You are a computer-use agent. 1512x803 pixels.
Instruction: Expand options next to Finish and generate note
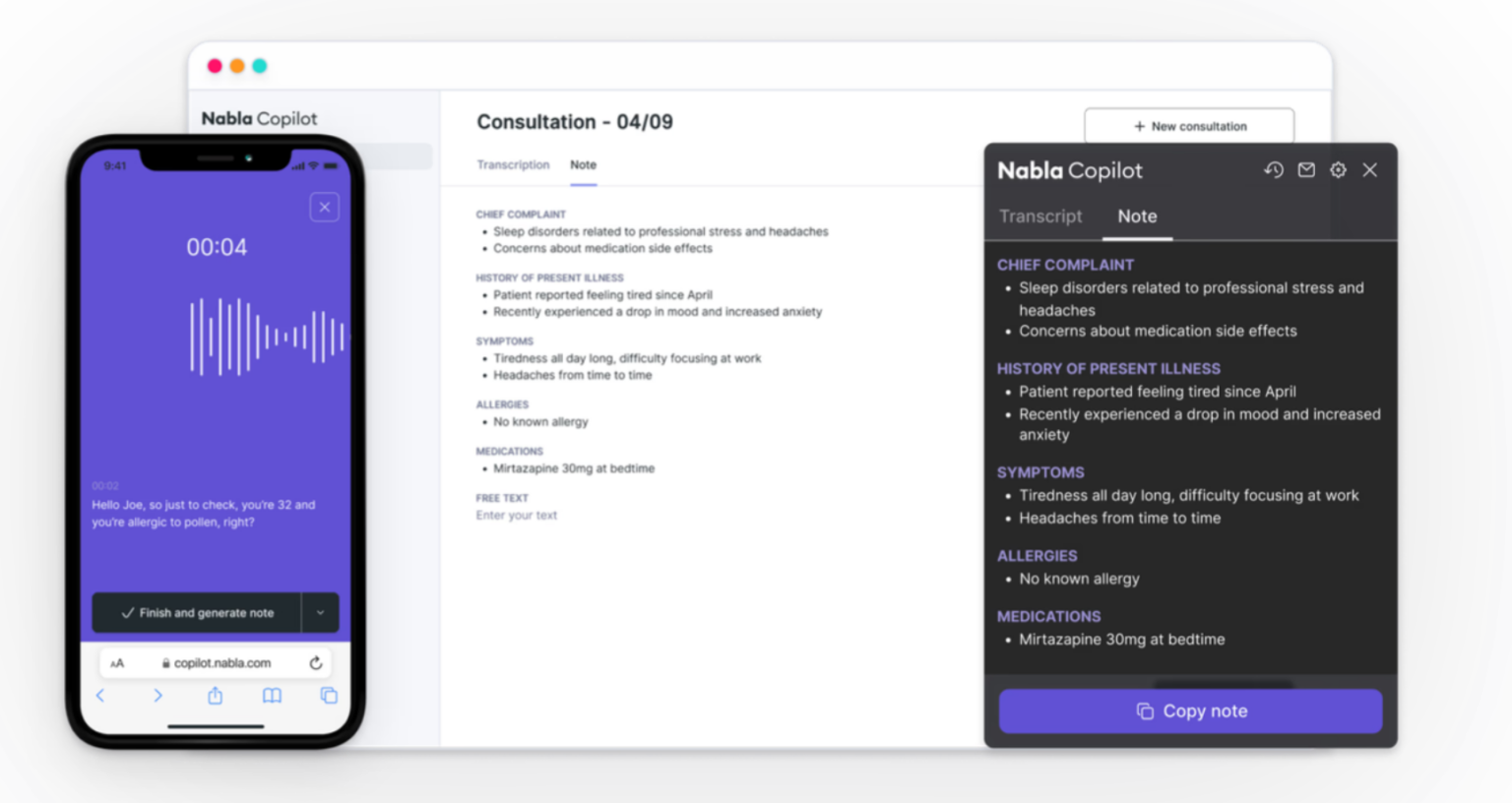pyautogui.click(x=320, y=612)
